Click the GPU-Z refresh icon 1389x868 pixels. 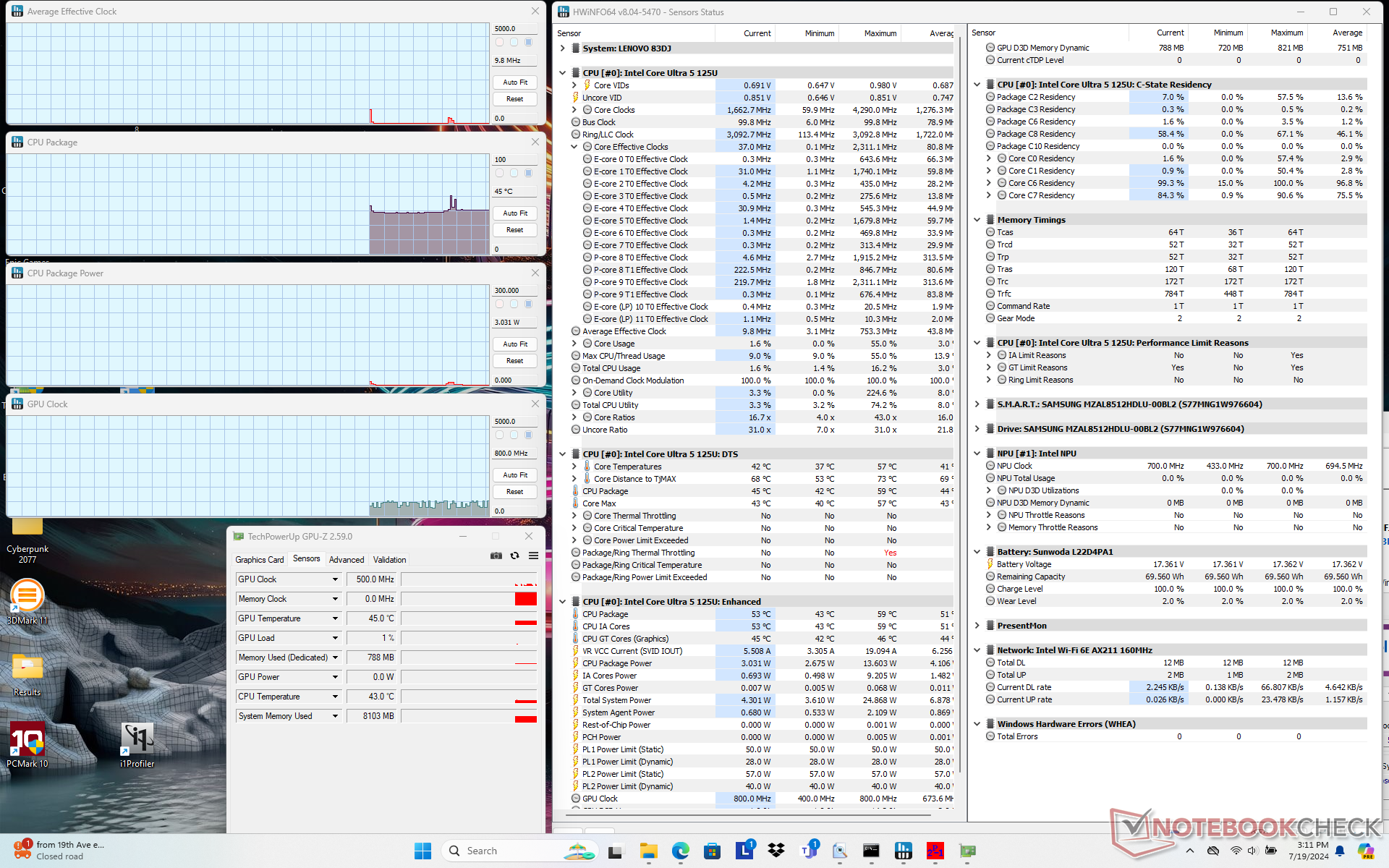(514, 556)
